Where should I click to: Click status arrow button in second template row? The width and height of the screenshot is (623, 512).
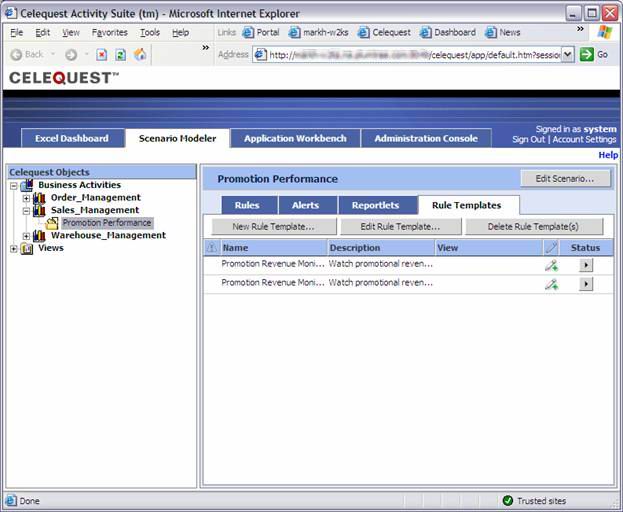pyautogui.click(x=586, y=284)
